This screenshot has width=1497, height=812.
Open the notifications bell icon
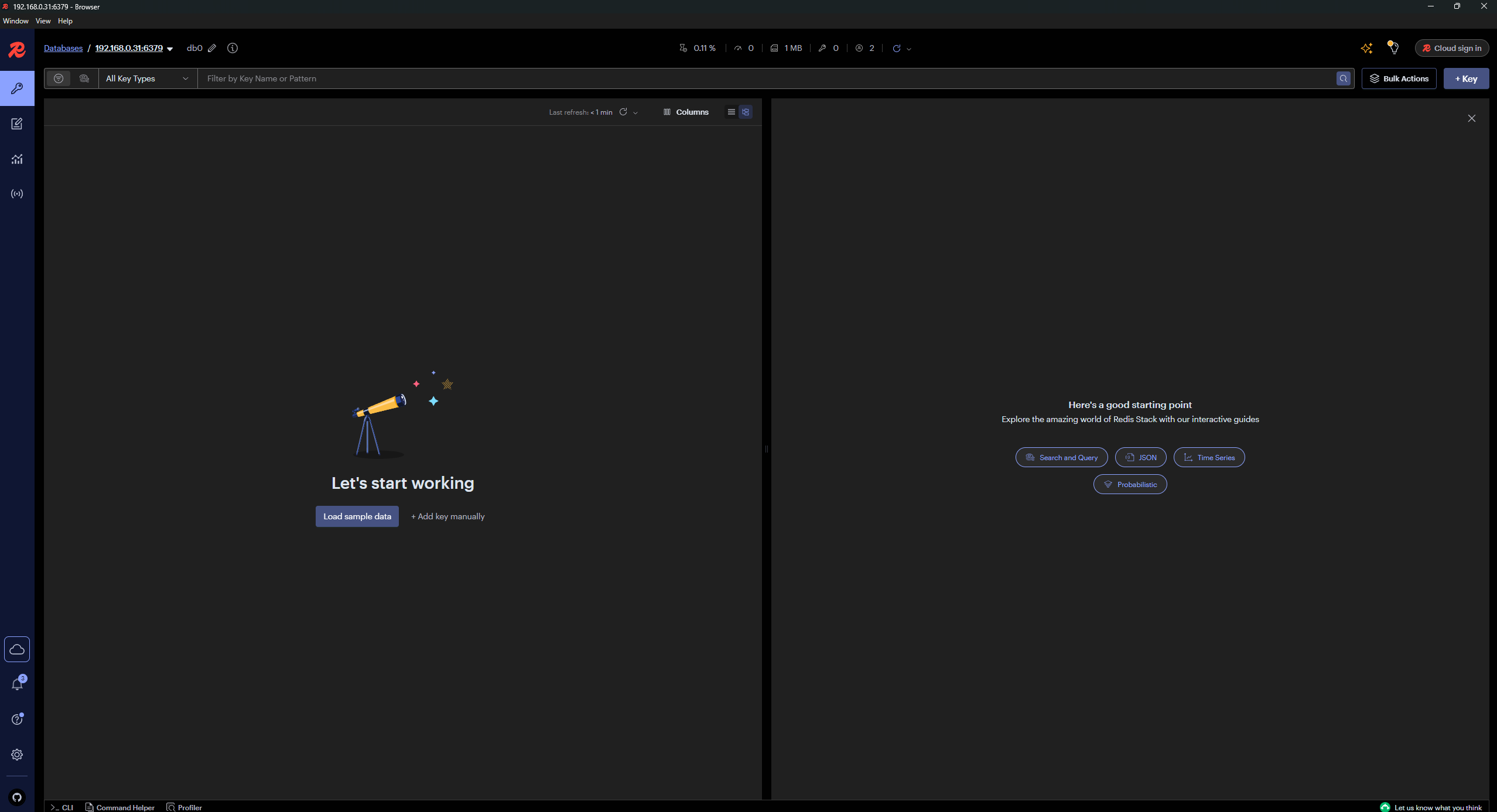tap(17, 684)
